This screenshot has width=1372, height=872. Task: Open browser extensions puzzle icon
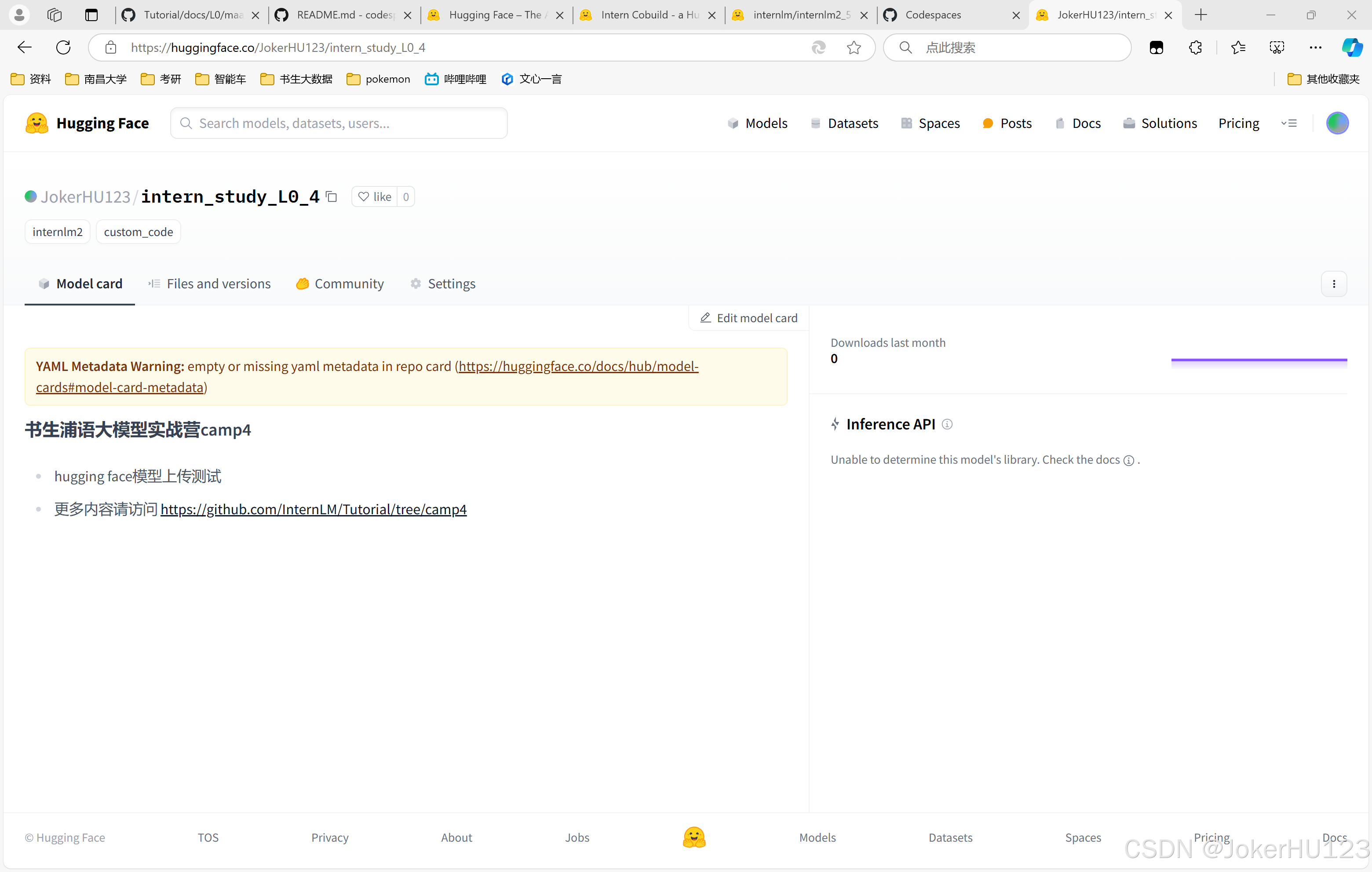[x=1195, y=47]
